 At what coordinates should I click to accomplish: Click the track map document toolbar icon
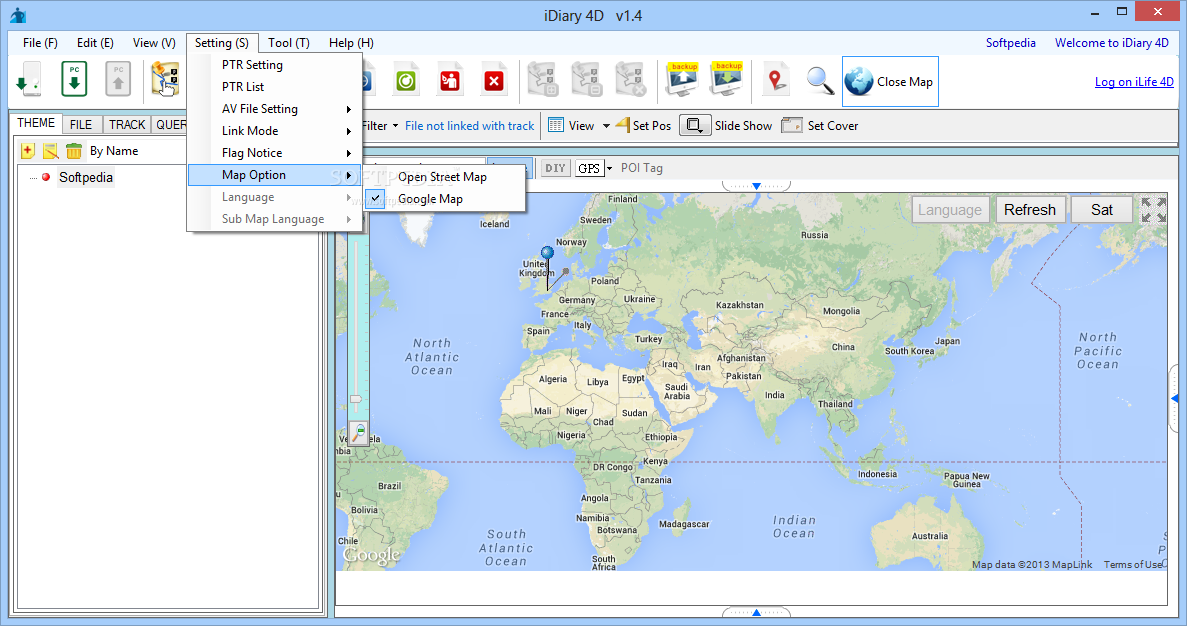tap(165, 79)
